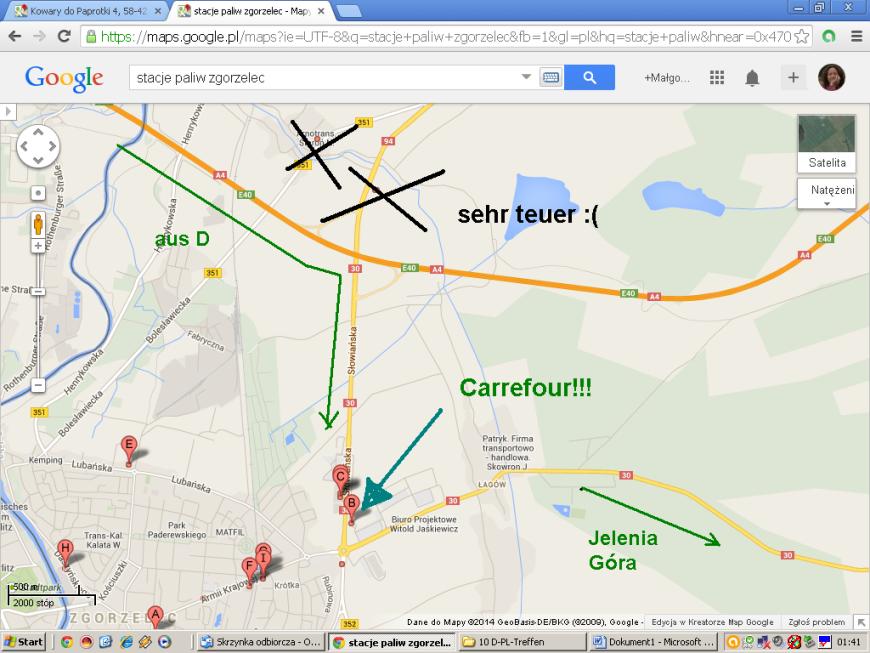
Task: Open Chrome main menu
Action: click(856, 36)
